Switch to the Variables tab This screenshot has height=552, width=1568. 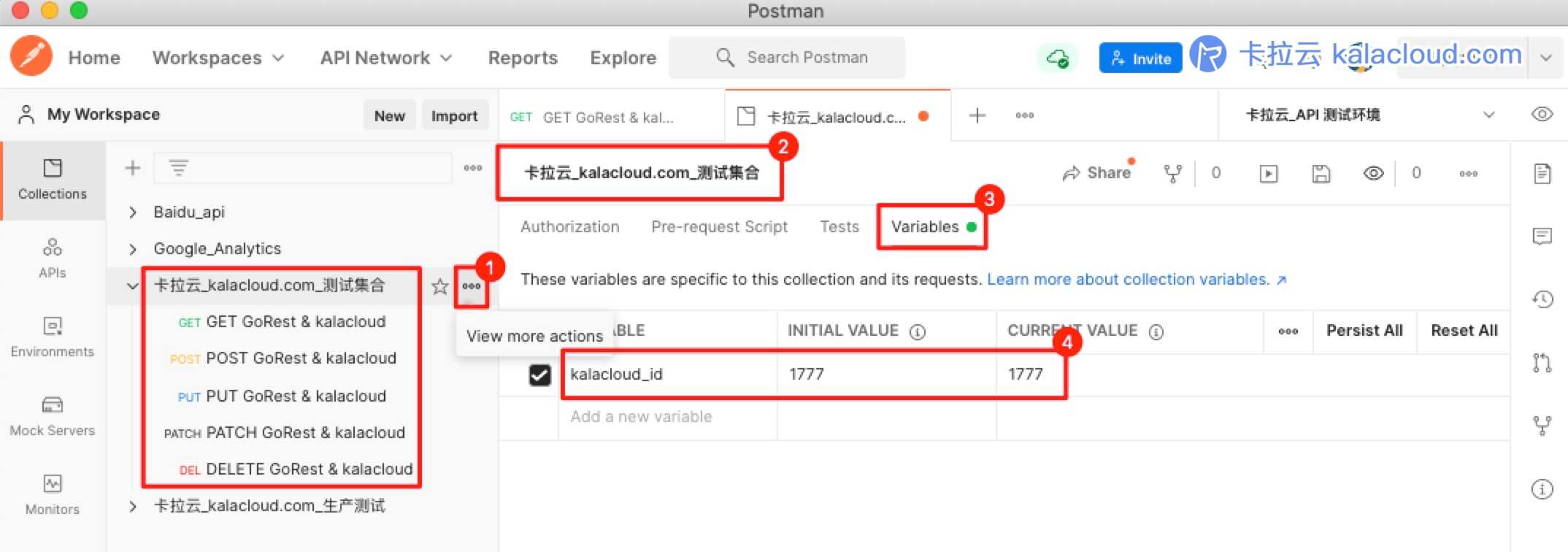point(933,227)
